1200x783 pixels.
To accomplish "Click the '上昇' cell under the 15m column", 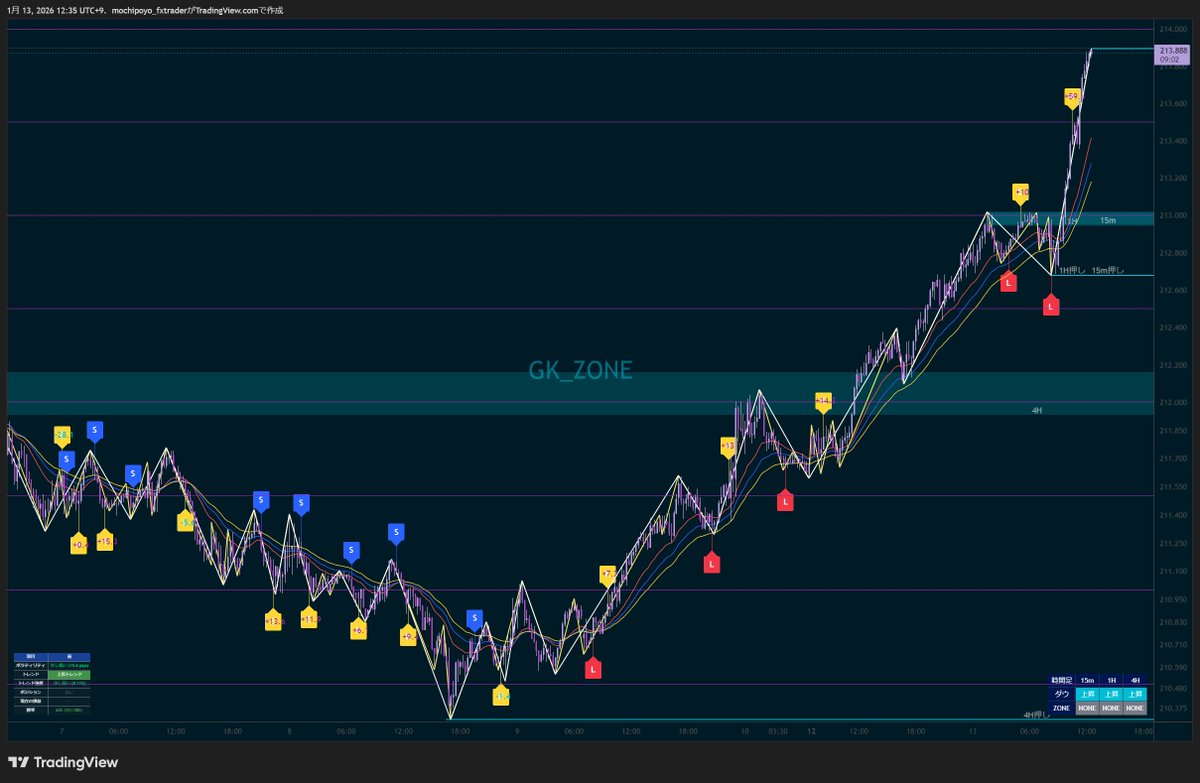I will (1087, 694).
